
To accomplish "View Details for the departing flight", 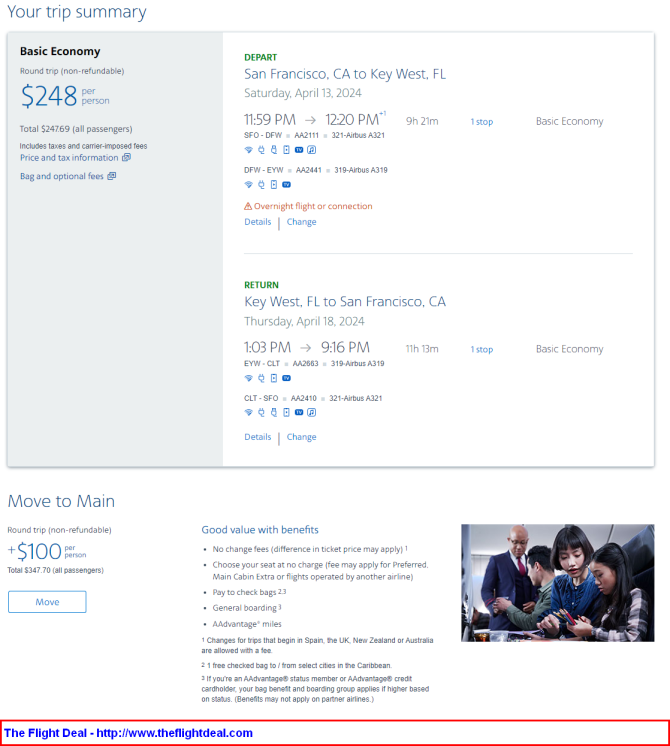I will pyautogui.click(x=257, y=222).
